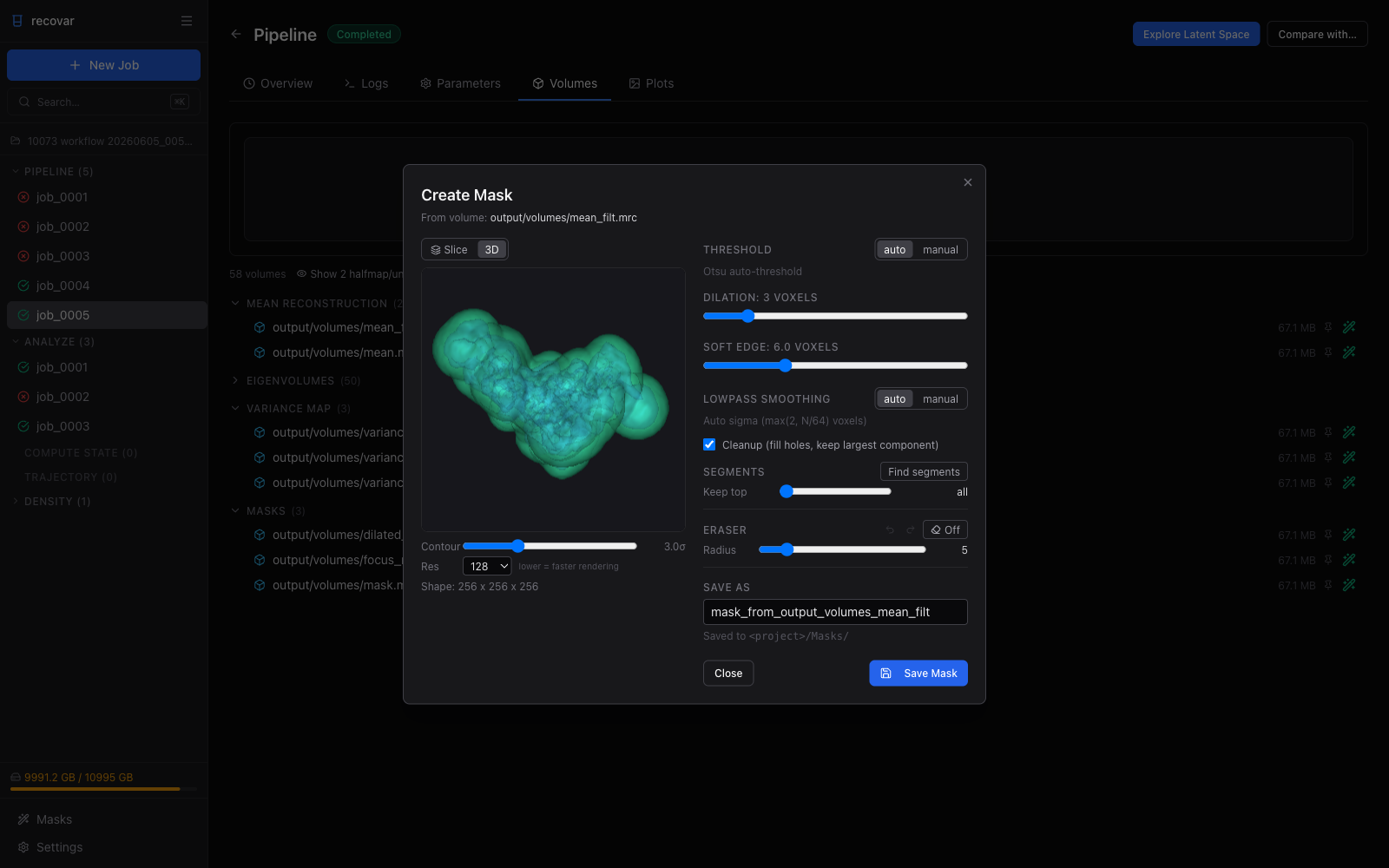Undo the last eraser stroke
Viewport: 1389px width, 868px height.
click(890, 530)
